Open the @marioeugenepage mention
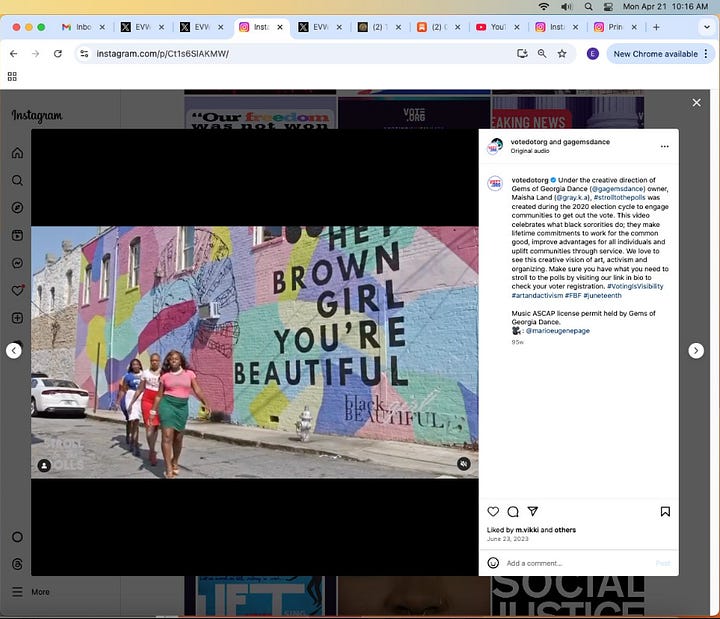The height and width of the screenshot is (619, 720). pyautogui.click(x=557, y=331)
